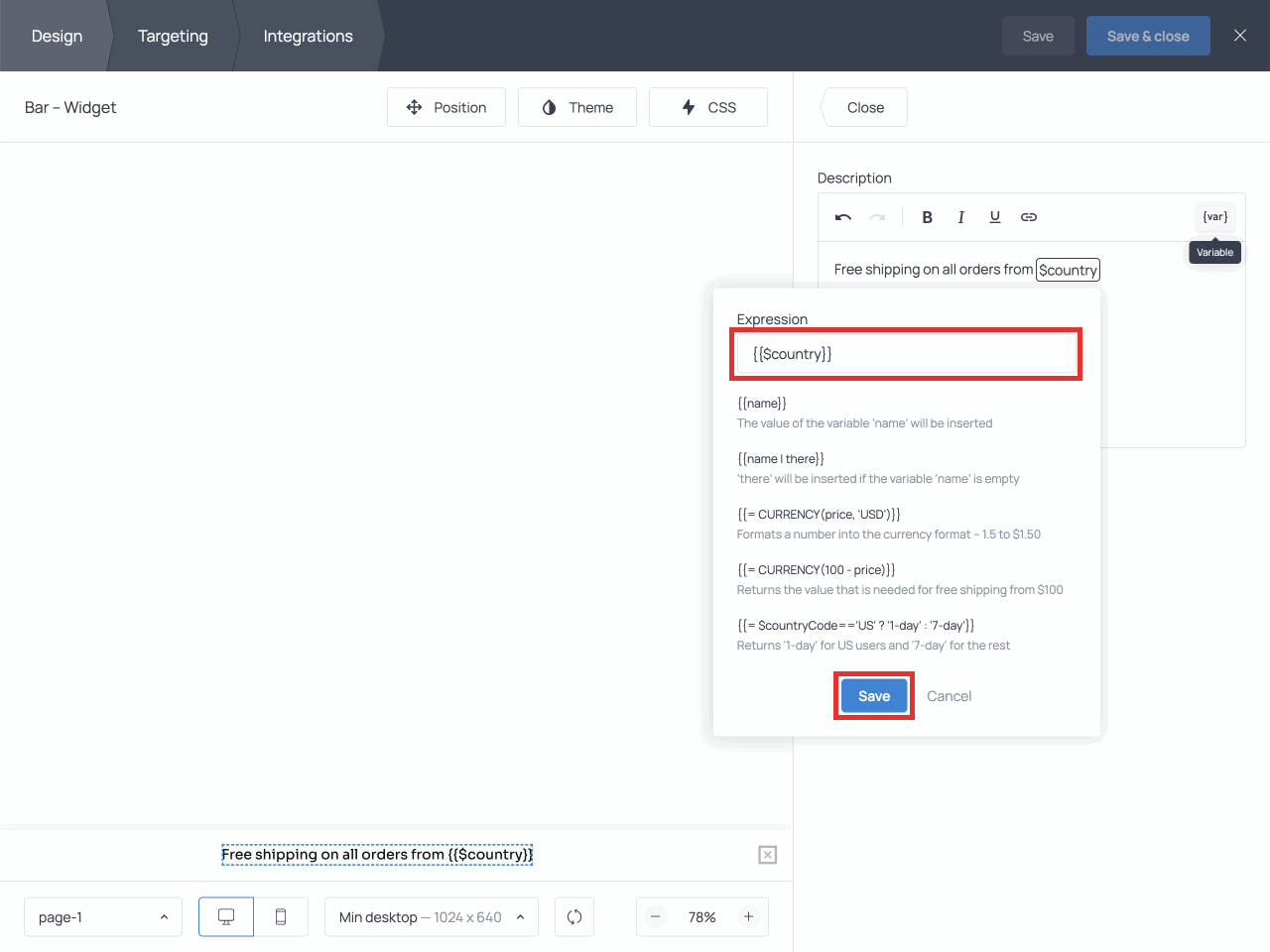Click the rotate orientation icon
The width and height of the screenshot is (1270, 952).
point(574,917)
